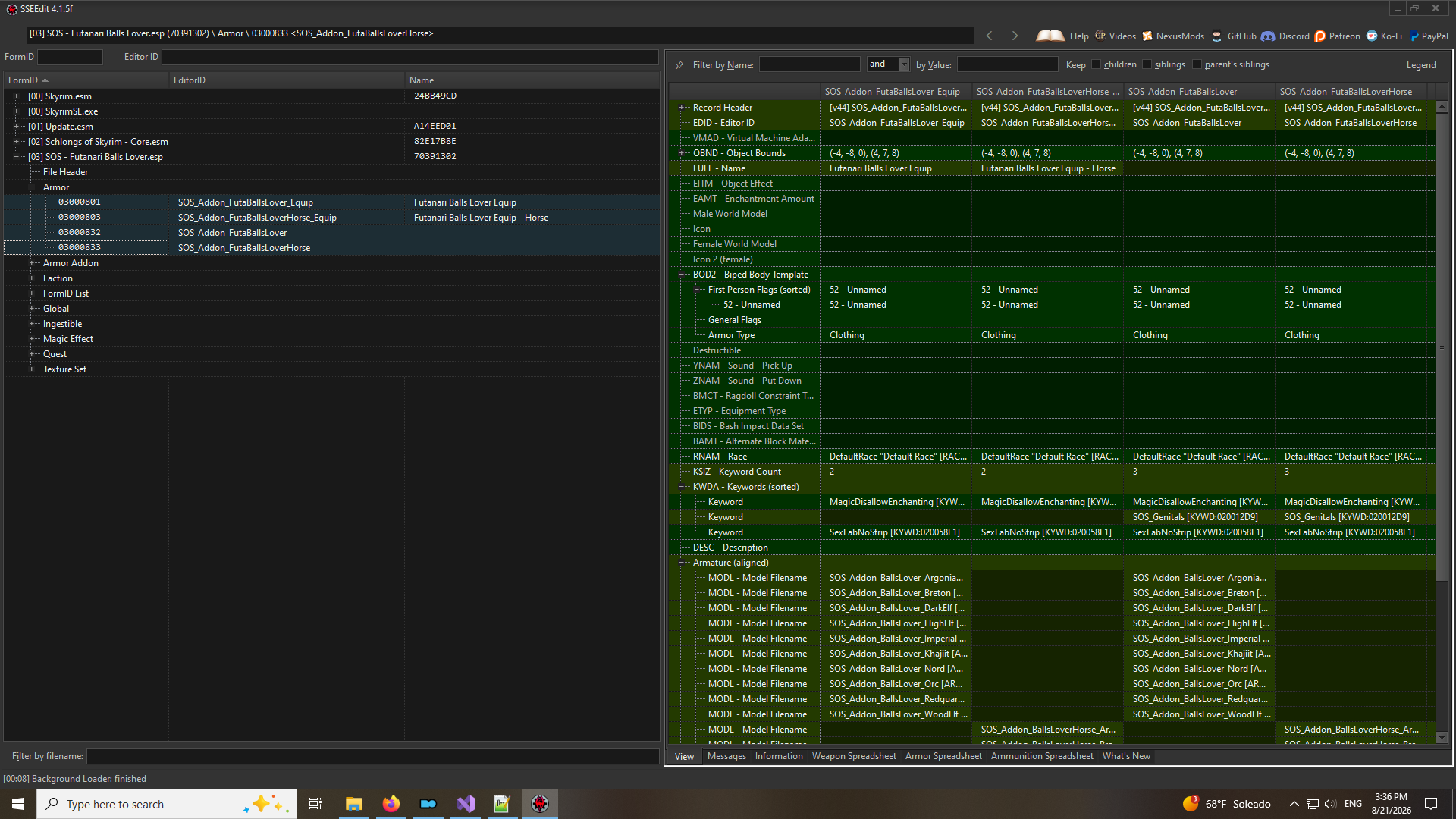
Task: Open the network status tray icon
Action: pyautogui.click(x=1312, y=804)
